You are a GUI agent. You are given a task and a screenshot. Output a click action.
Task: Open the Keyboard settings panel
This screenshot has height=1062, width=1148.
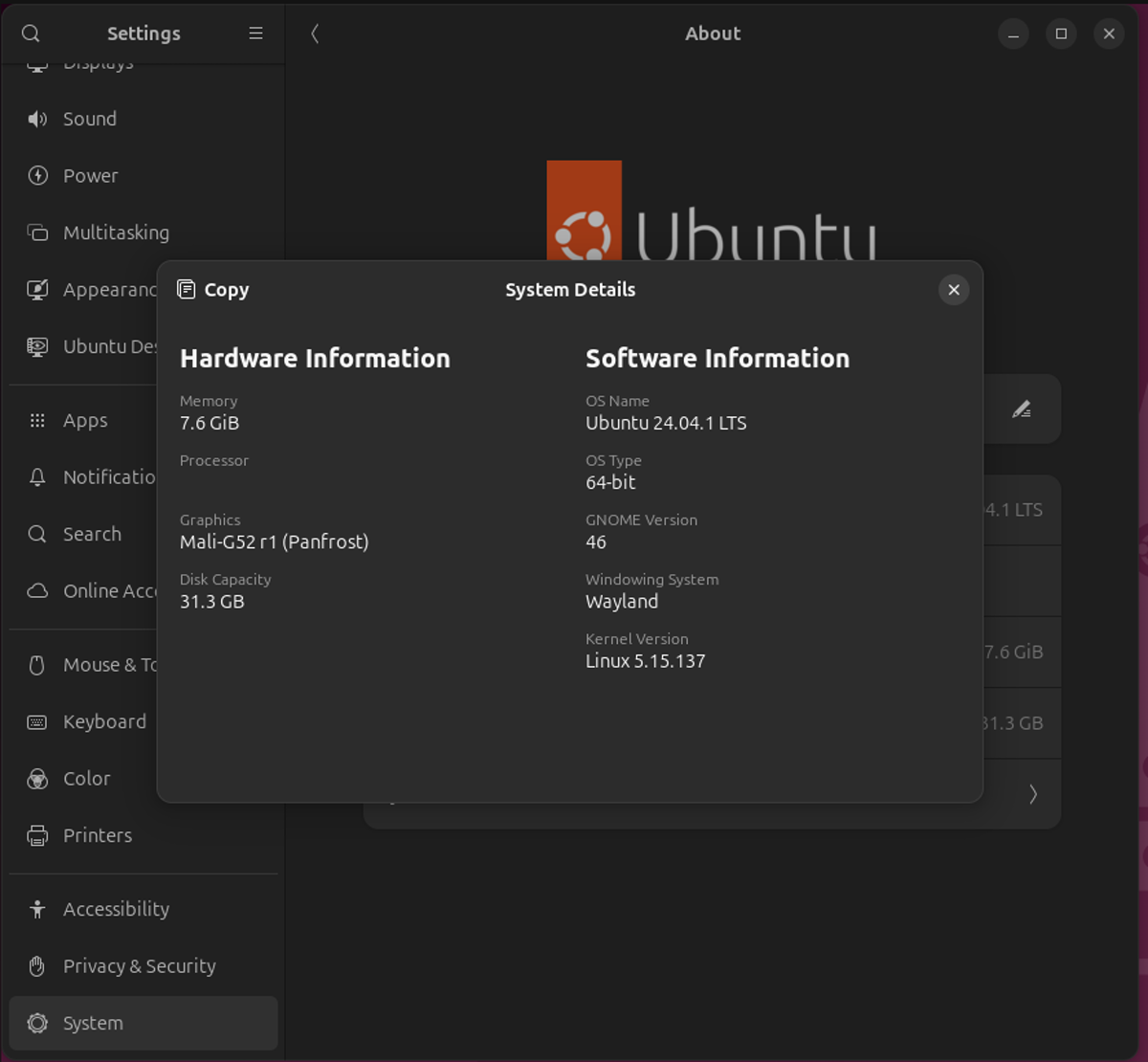[x=83, y=722]
